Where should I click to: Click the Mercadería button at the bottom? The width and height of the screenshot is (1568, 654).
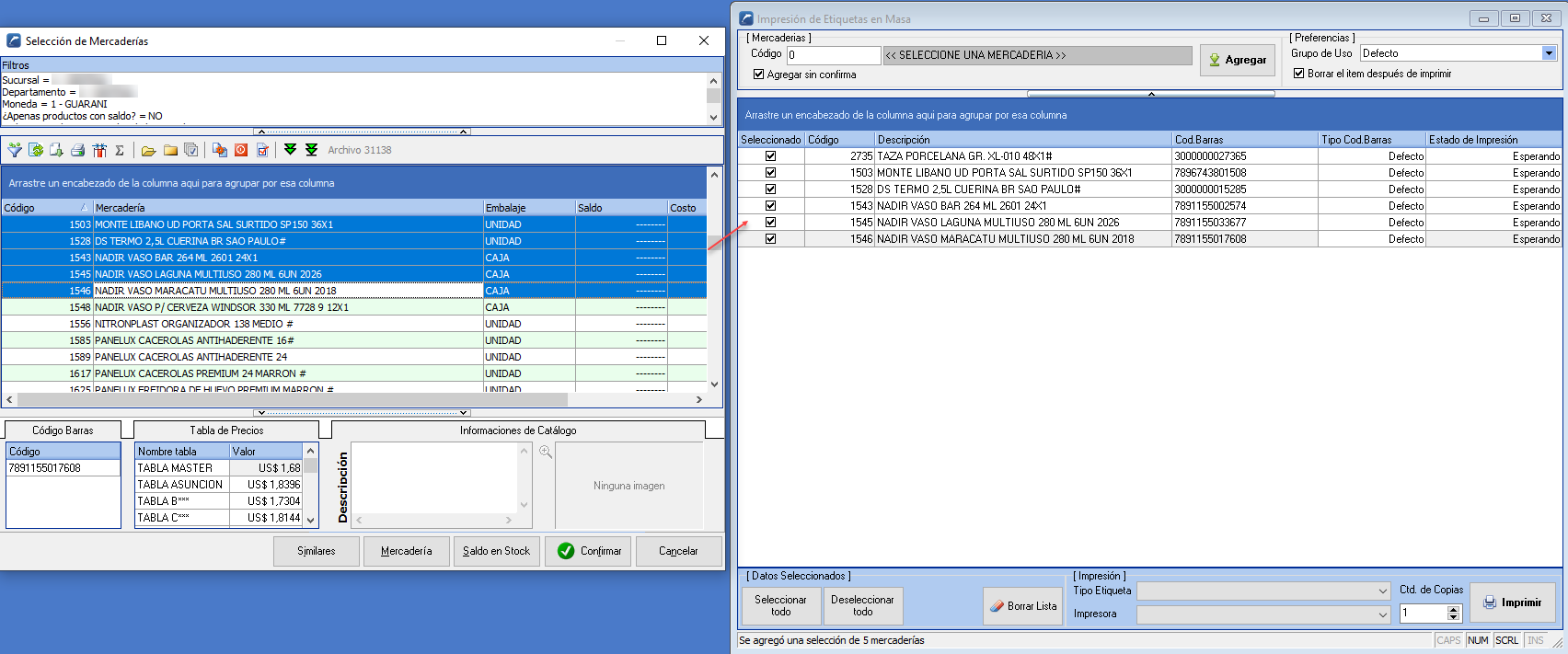click(406, 551)
